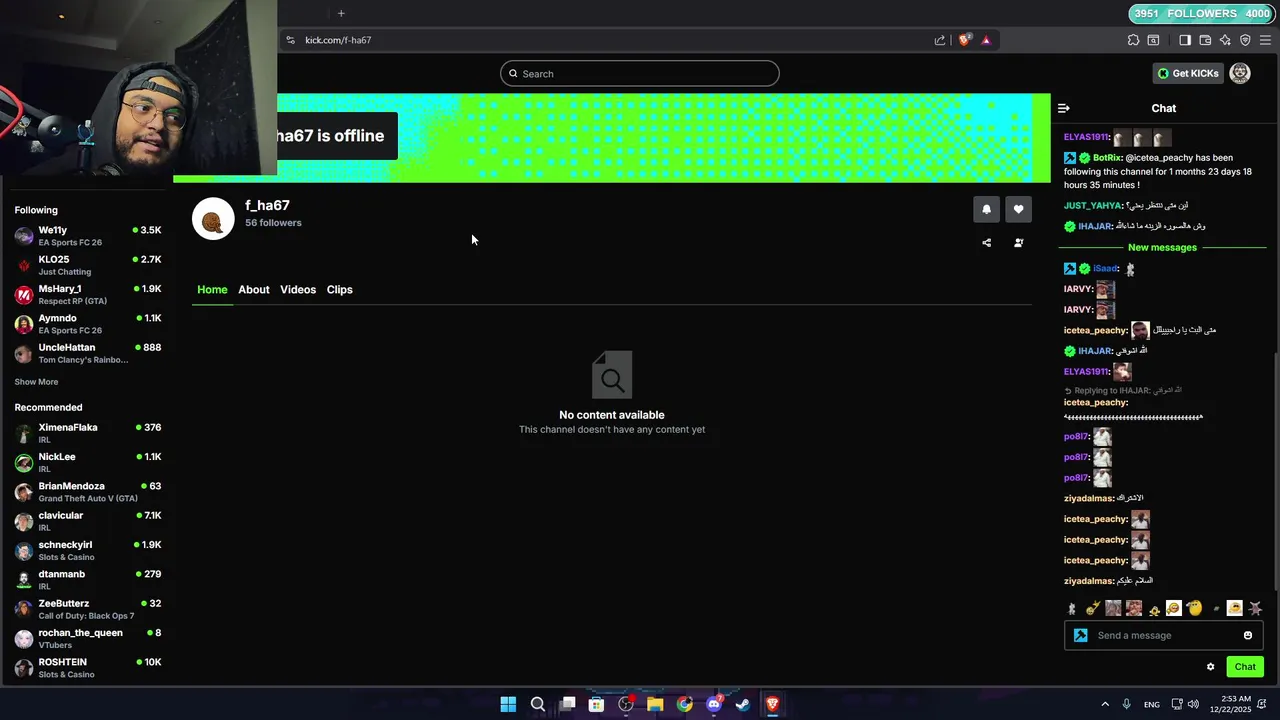Open Aymndo channel in Following
Screen dimensions: 1280x720
pyautogui.click(x=88, y=324)
